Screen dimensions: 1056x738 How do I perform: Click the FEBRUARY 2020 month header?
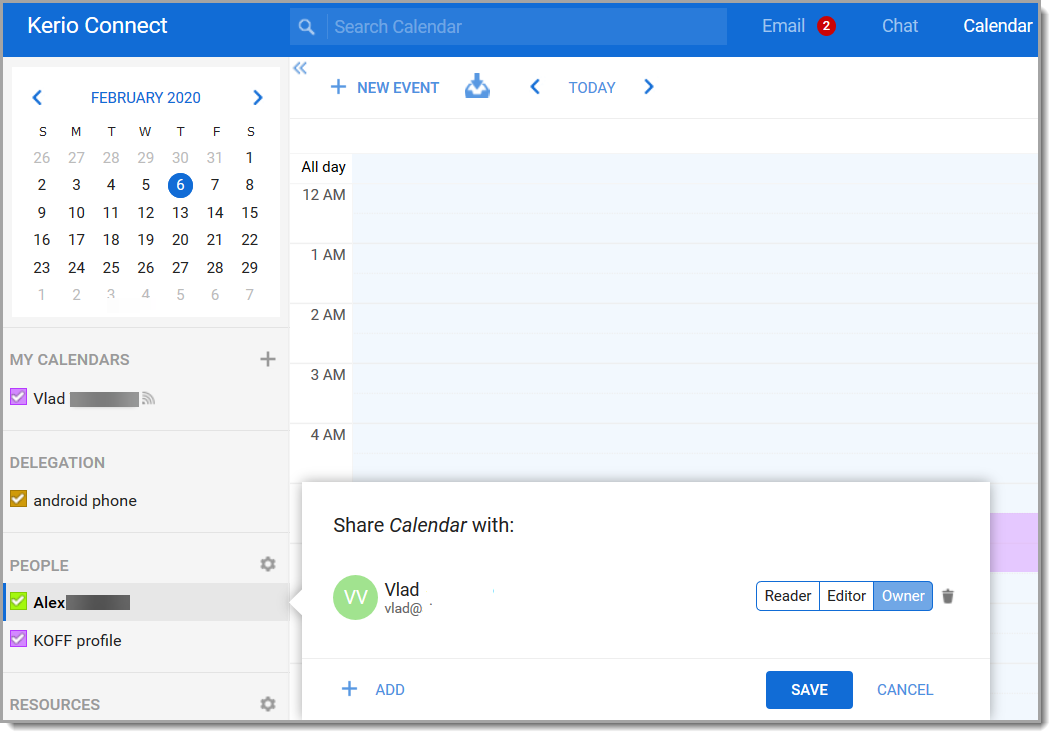tap(145, 98)
